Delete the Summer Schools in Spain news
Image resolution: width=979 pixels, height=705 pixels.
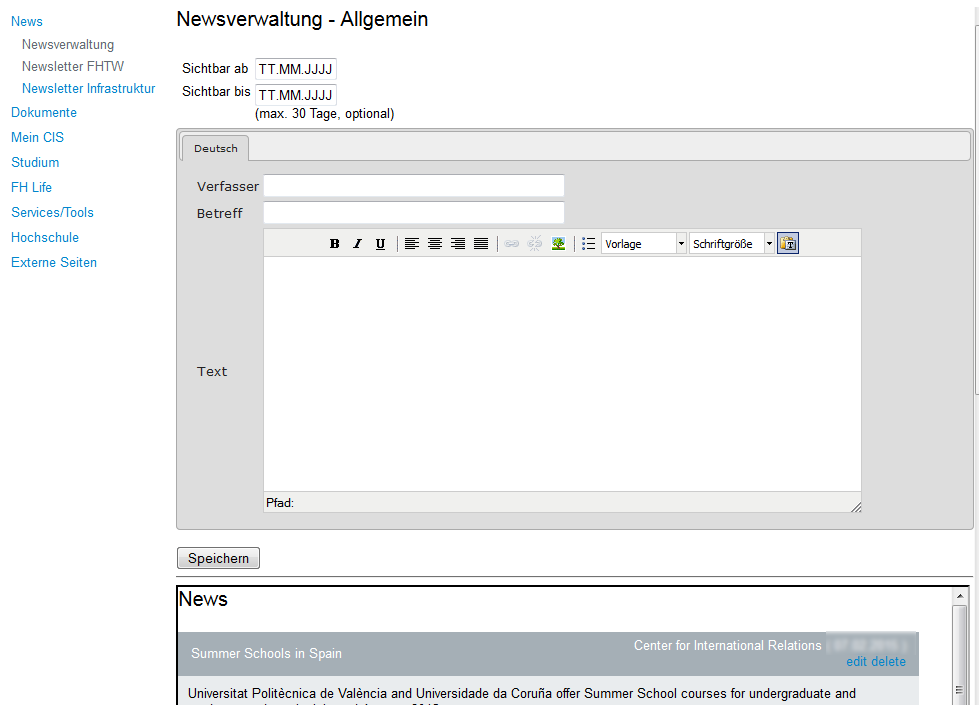888,662
